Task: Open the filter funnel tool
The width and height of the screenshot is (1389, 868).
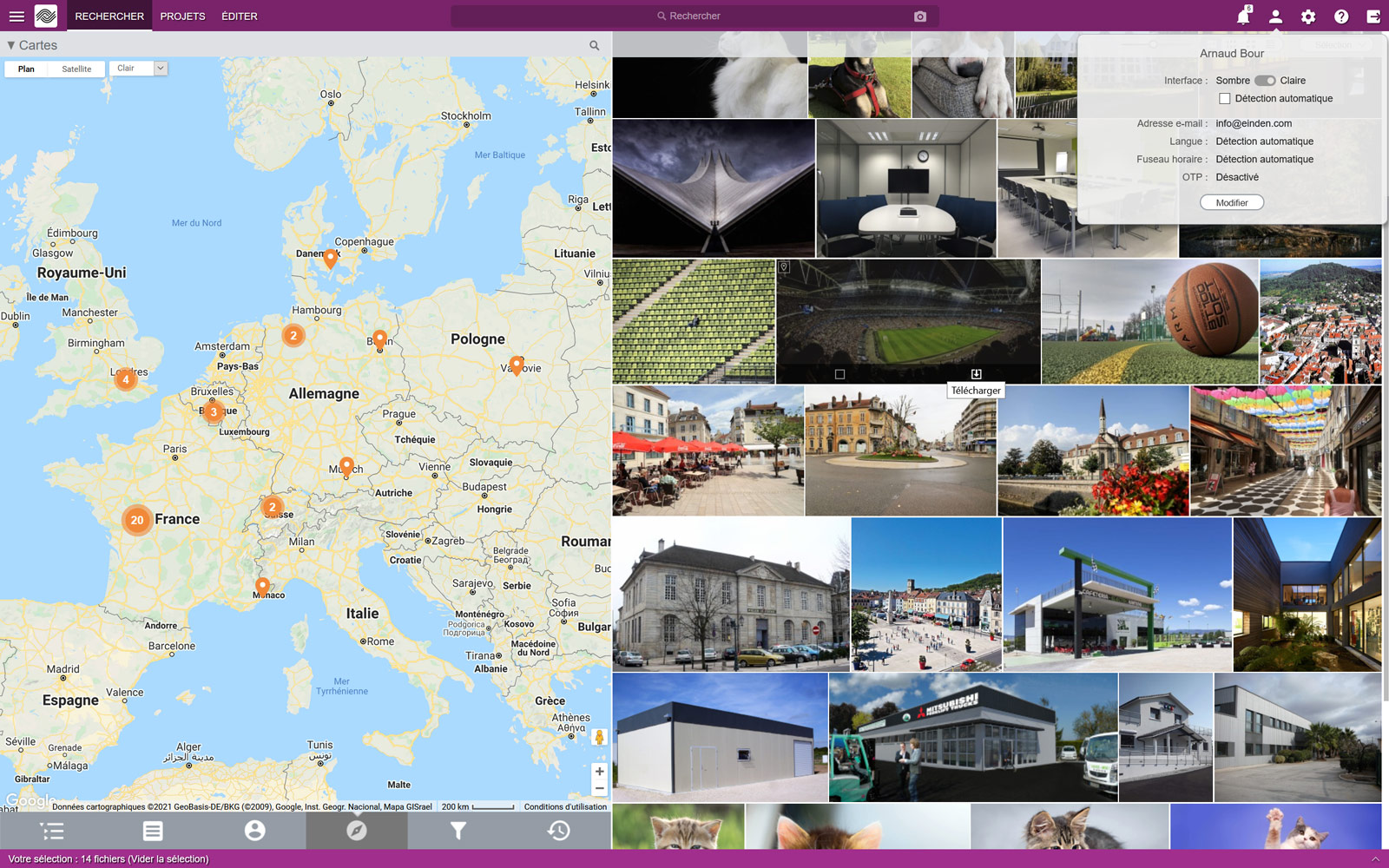Action: (x=458, y=830)
